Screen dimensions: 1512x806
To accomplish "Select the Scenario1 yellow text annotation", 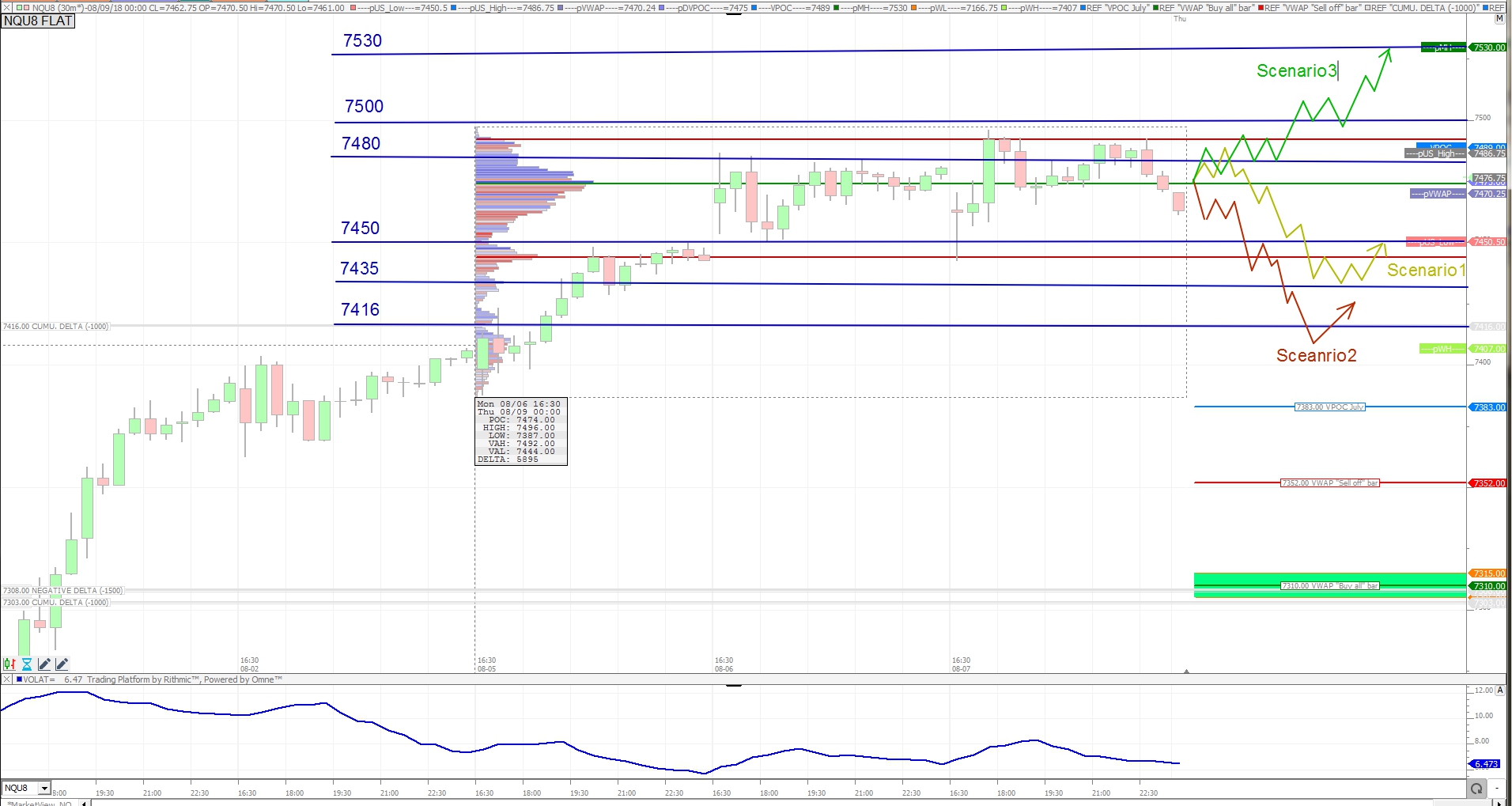I will 1427,271.
